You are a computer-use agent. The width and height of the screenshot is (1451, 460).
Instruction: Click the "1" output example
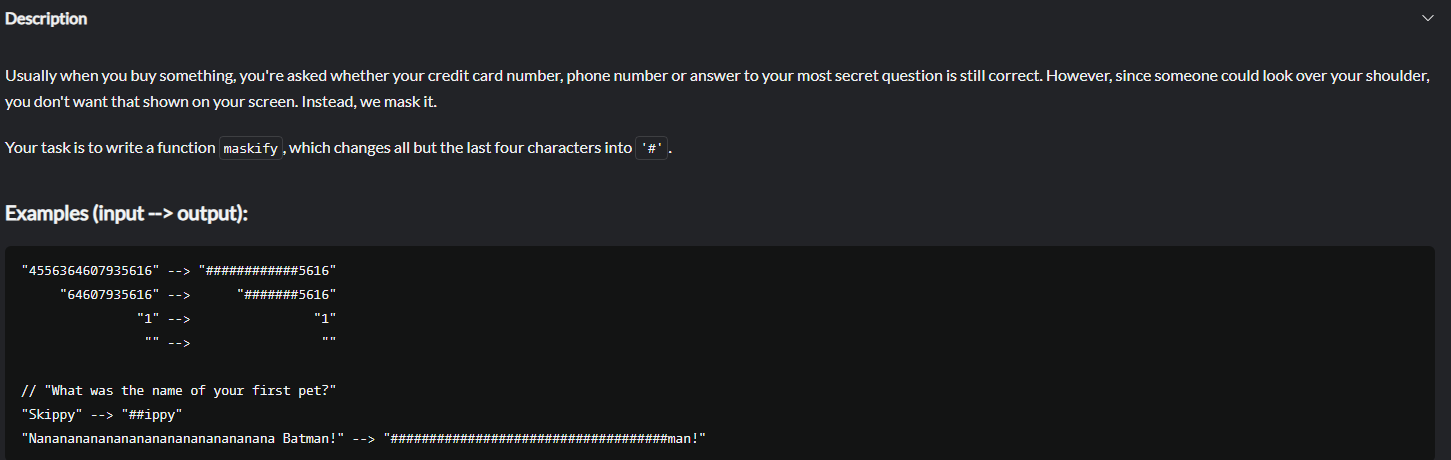[325, 318]
